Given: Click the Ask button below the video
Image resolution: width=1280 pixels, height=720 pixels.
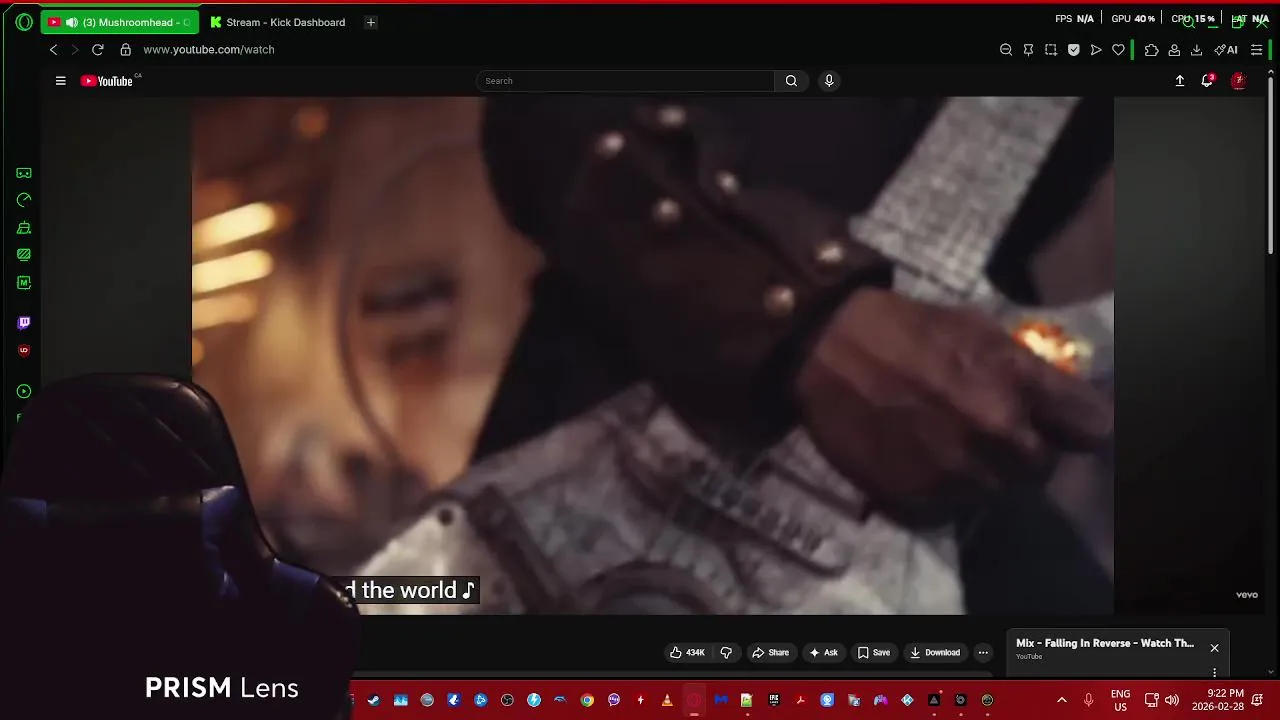Looking at the screenshot, I should coord(823,653).
